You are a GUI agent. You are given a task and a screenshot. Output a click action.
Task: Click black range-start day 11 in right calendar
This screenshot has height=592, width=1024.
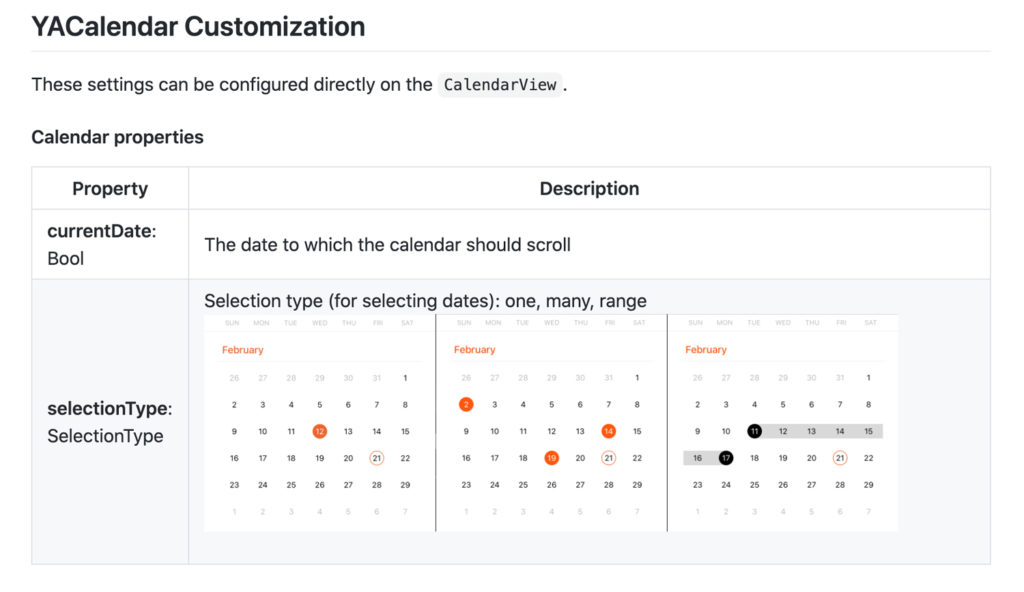coord(754,431)
